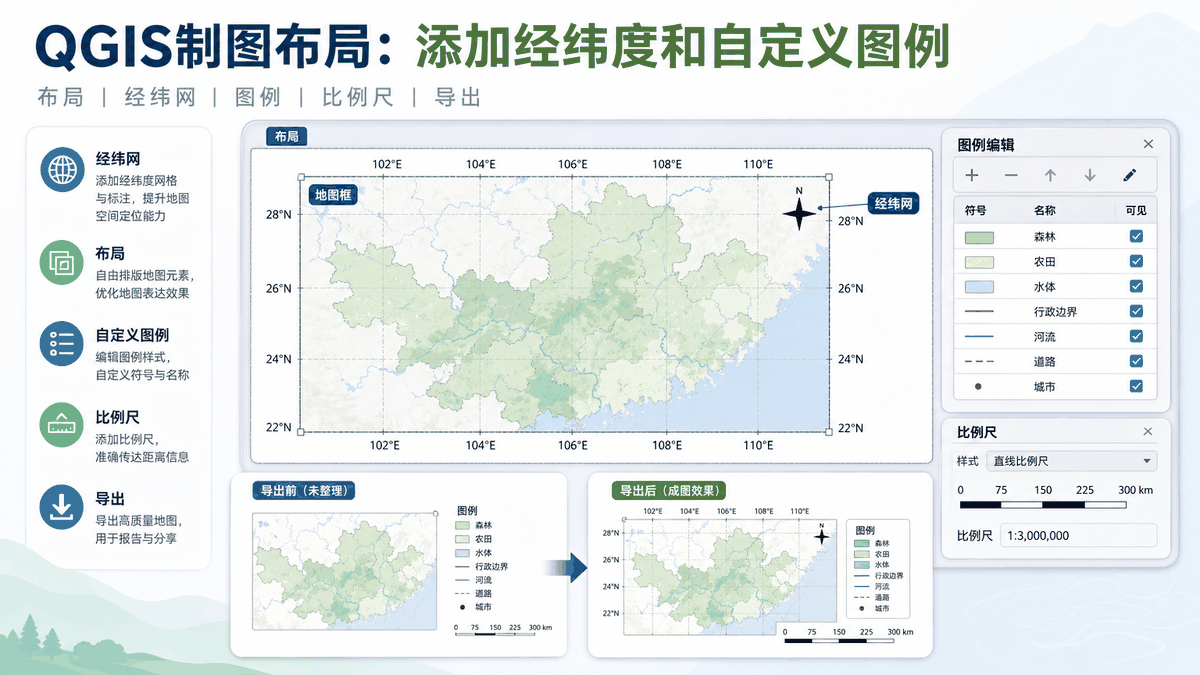Click the 城市 dot symbol
The width and height of the screenshot is (1200, 675).
click(979, 386)
